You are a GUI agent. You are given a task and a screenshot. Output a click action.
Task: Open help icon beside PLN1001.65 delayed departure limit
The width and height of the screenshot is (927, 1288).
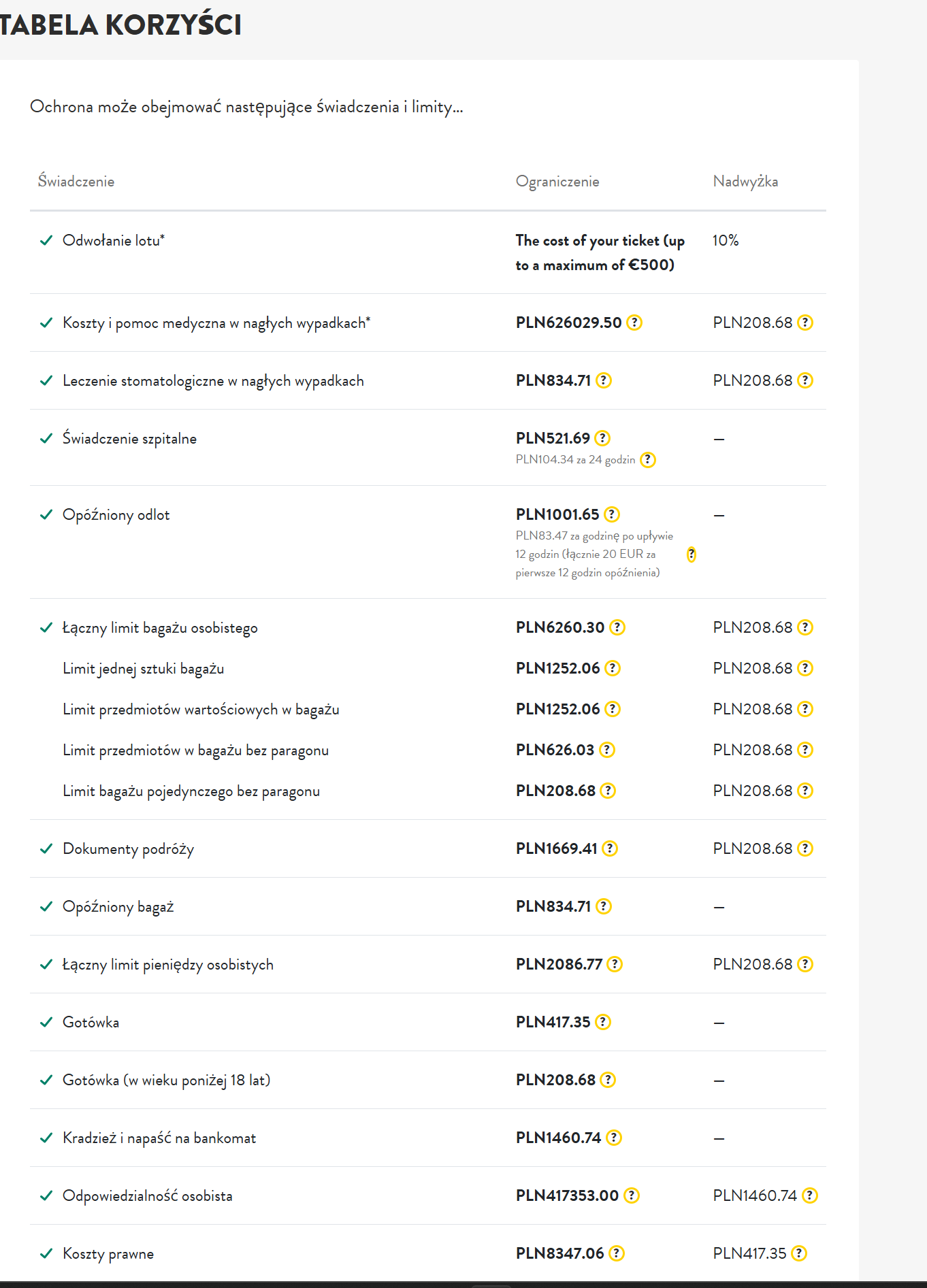(612, 514)
